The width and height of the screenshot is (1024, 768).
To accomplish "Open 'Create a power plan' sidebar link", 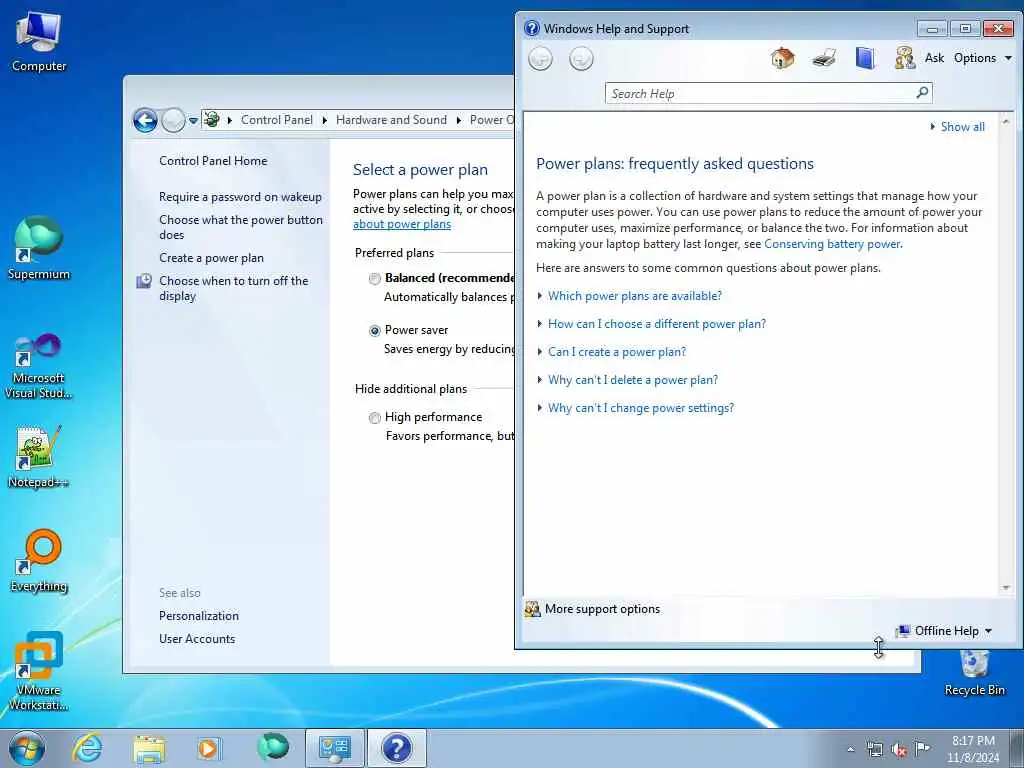I will pos(211,258).
